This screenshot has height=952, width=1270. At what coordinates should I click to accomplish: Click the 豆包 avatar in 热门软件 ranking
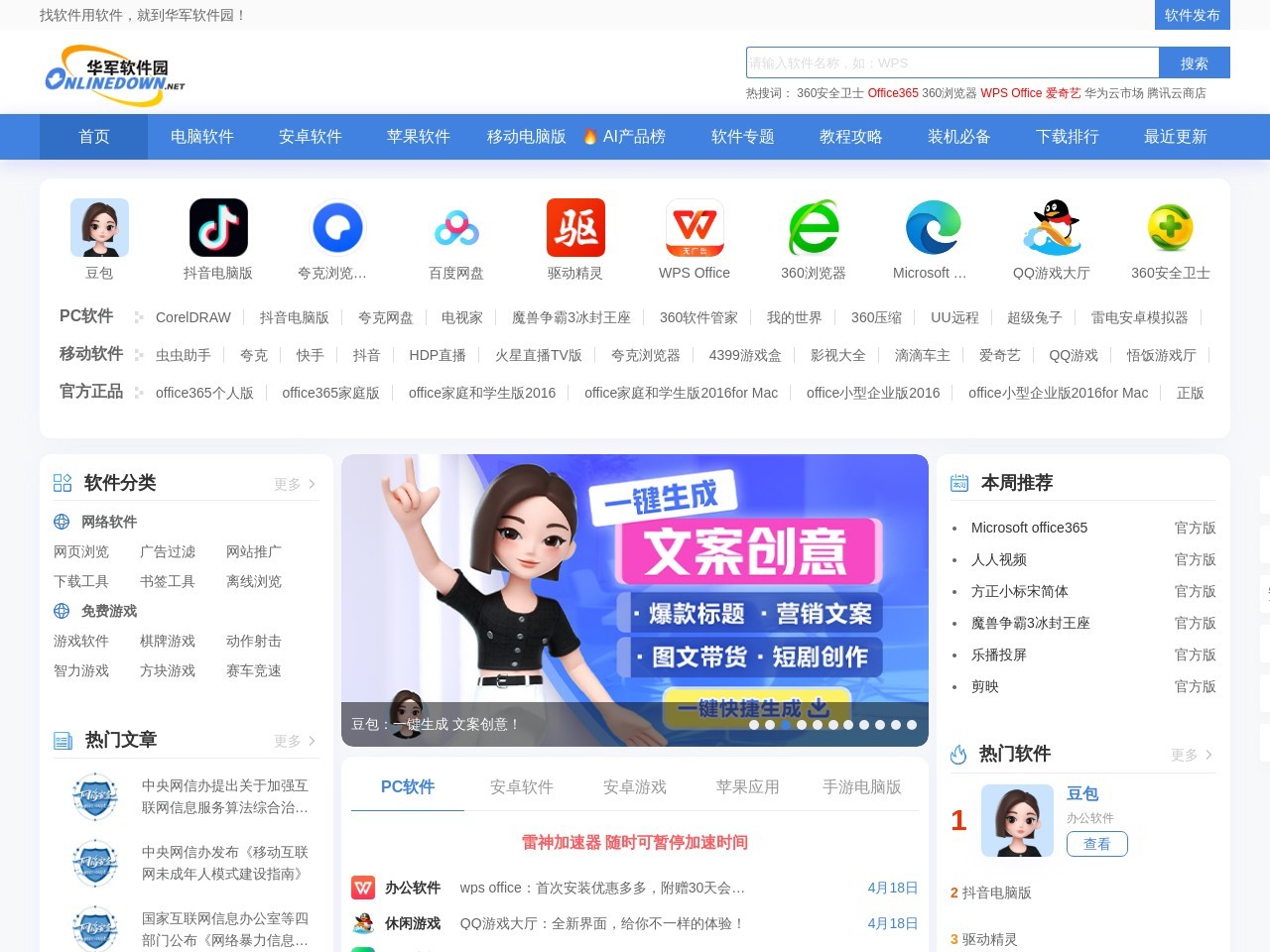(1017, 820)
